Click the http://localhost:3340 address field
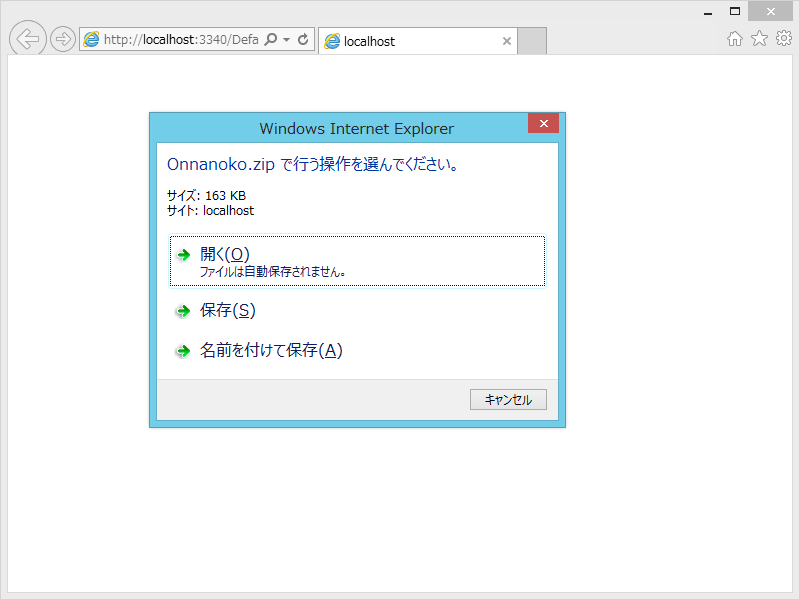The height and width of the screenshot is (600, 800). (181, 39)
